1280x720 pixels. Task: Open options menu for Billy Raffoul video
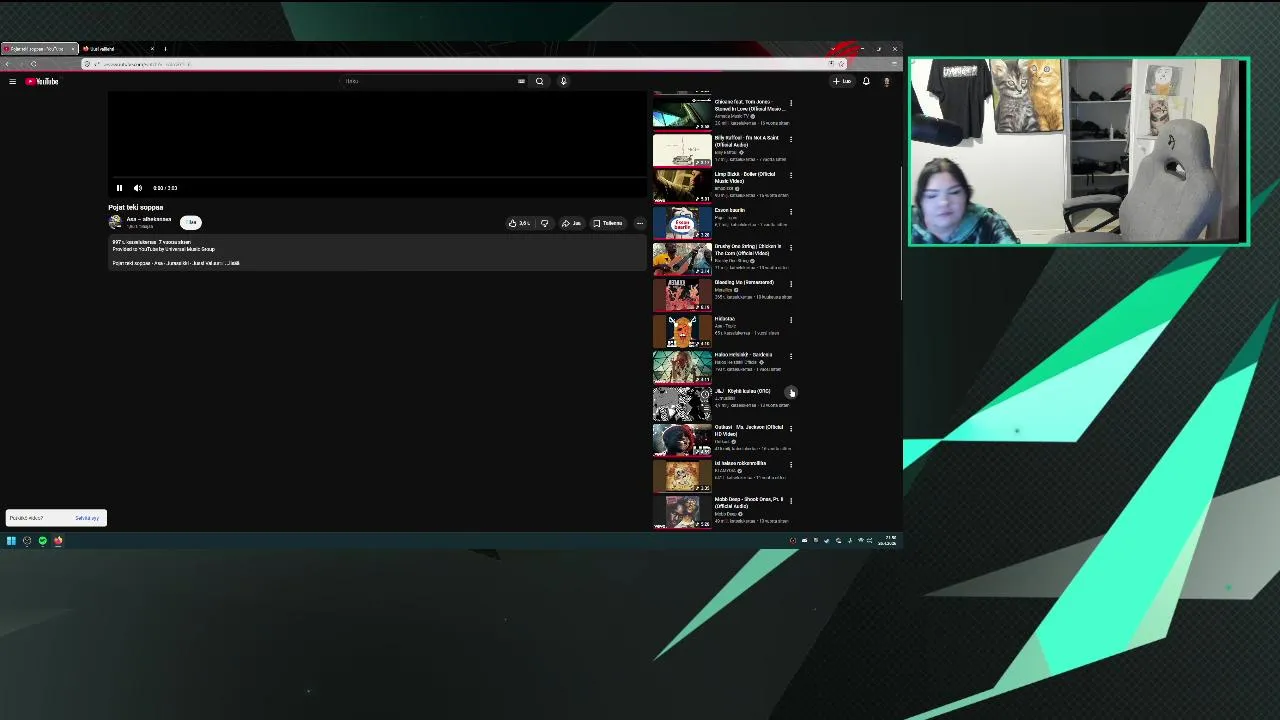[x=791, y=139]
